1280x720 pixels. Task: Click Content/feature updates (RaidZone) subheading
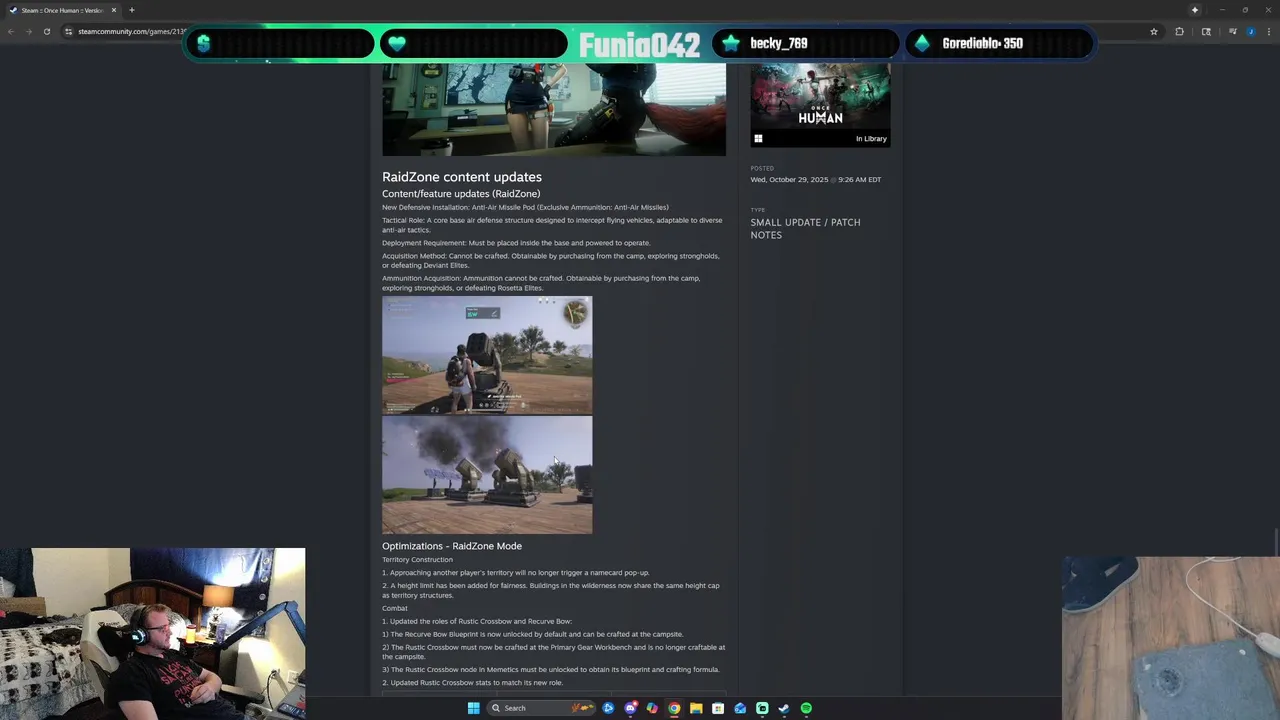tap(461, 194)
